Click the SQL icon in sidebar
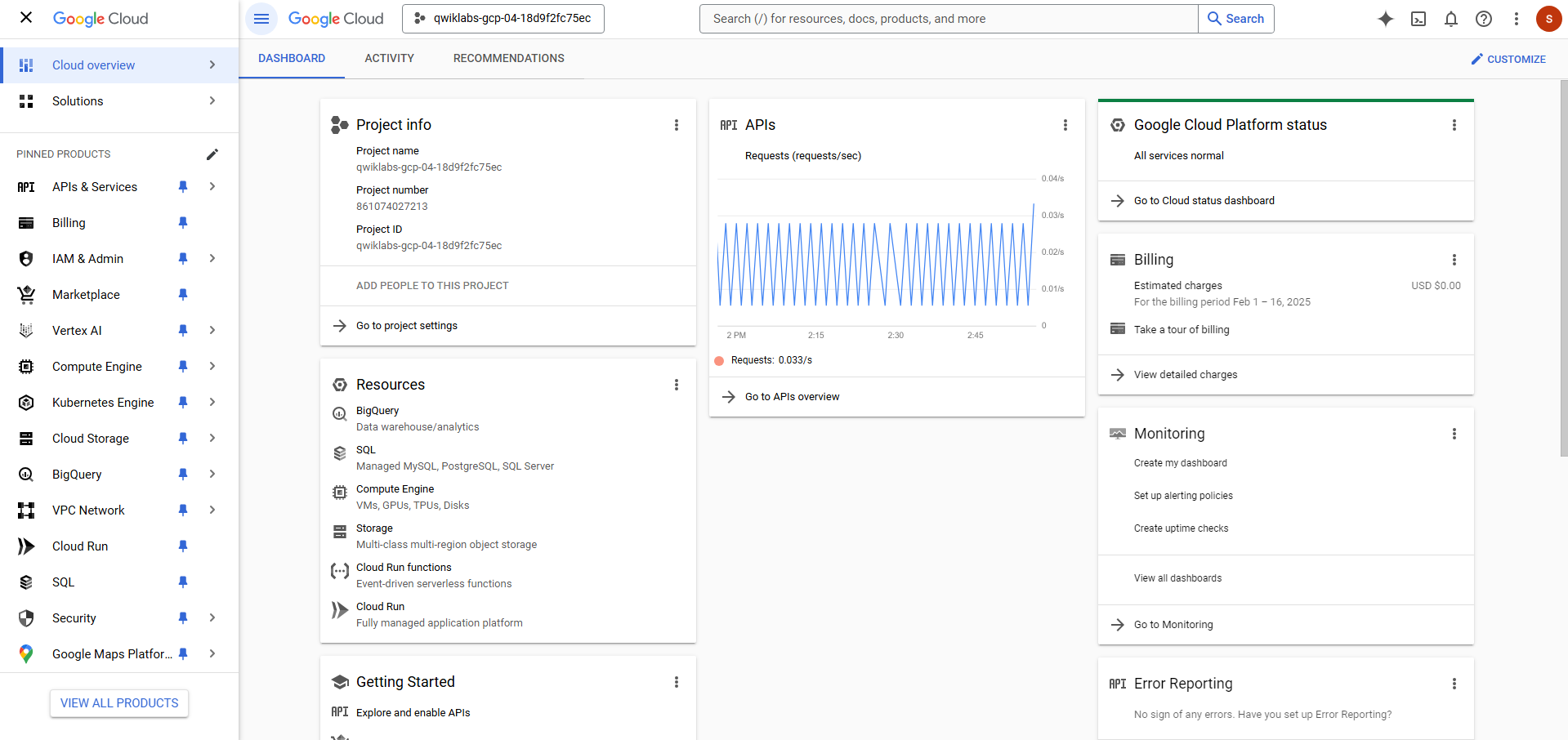Viewport: 1568px width, 740px height. (x=26, y=582)
